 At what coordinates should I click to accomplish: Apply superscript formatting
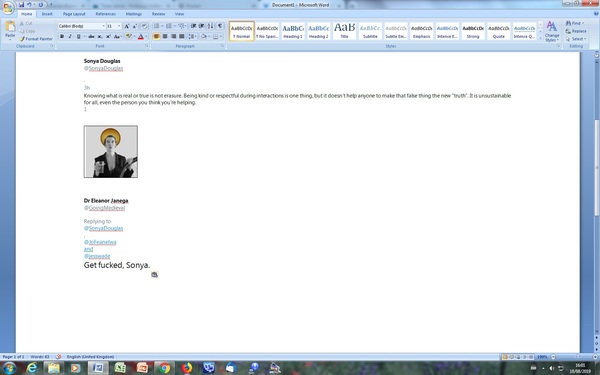pyautogui.click(x=108, y=36)
